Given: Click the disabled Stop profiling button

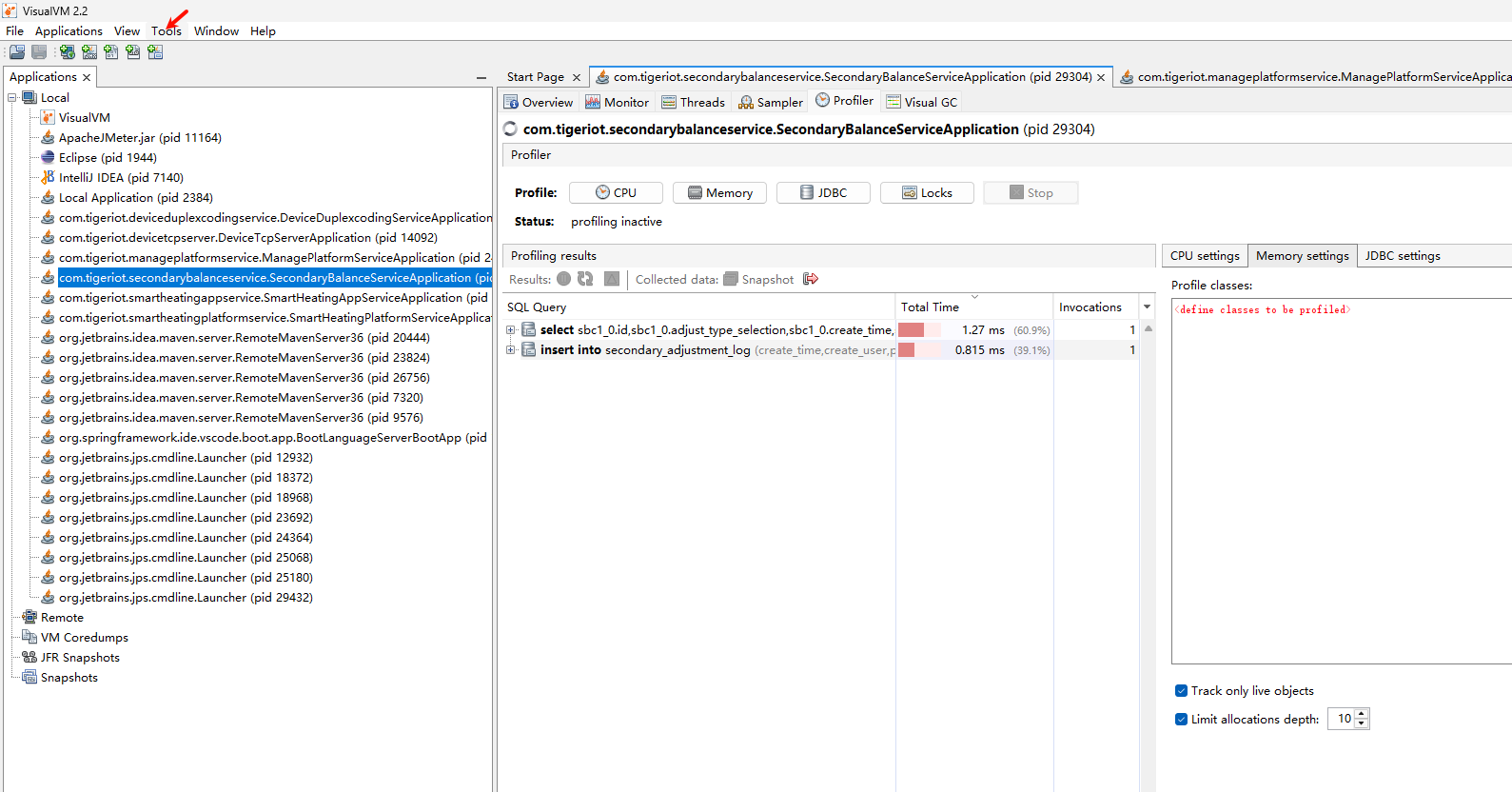Looking at the screenshot, I should [x=1031, y=192].
